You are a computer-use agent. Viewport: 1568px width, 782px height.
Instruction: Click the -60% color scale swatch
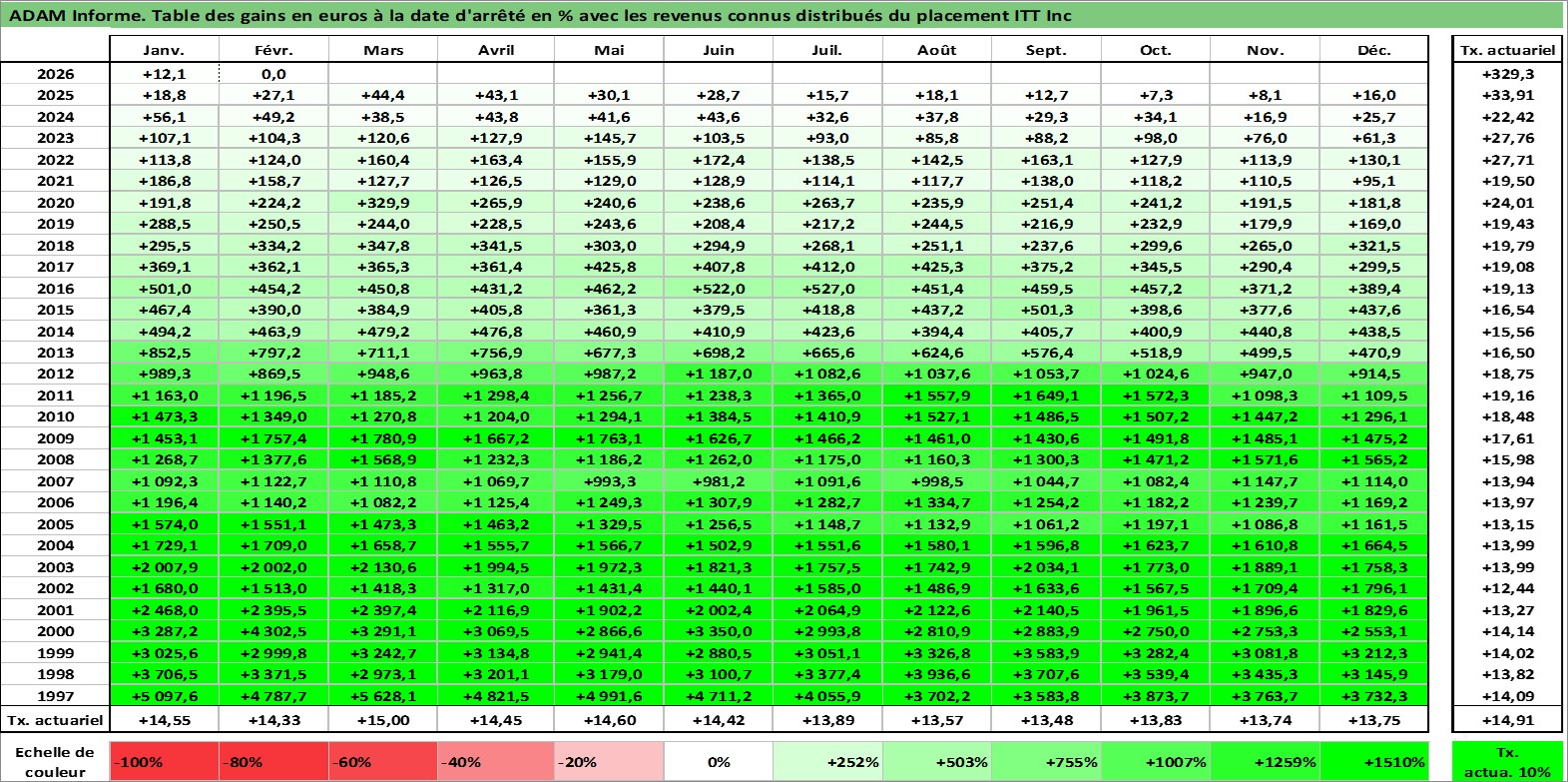(x=383, y=762)
